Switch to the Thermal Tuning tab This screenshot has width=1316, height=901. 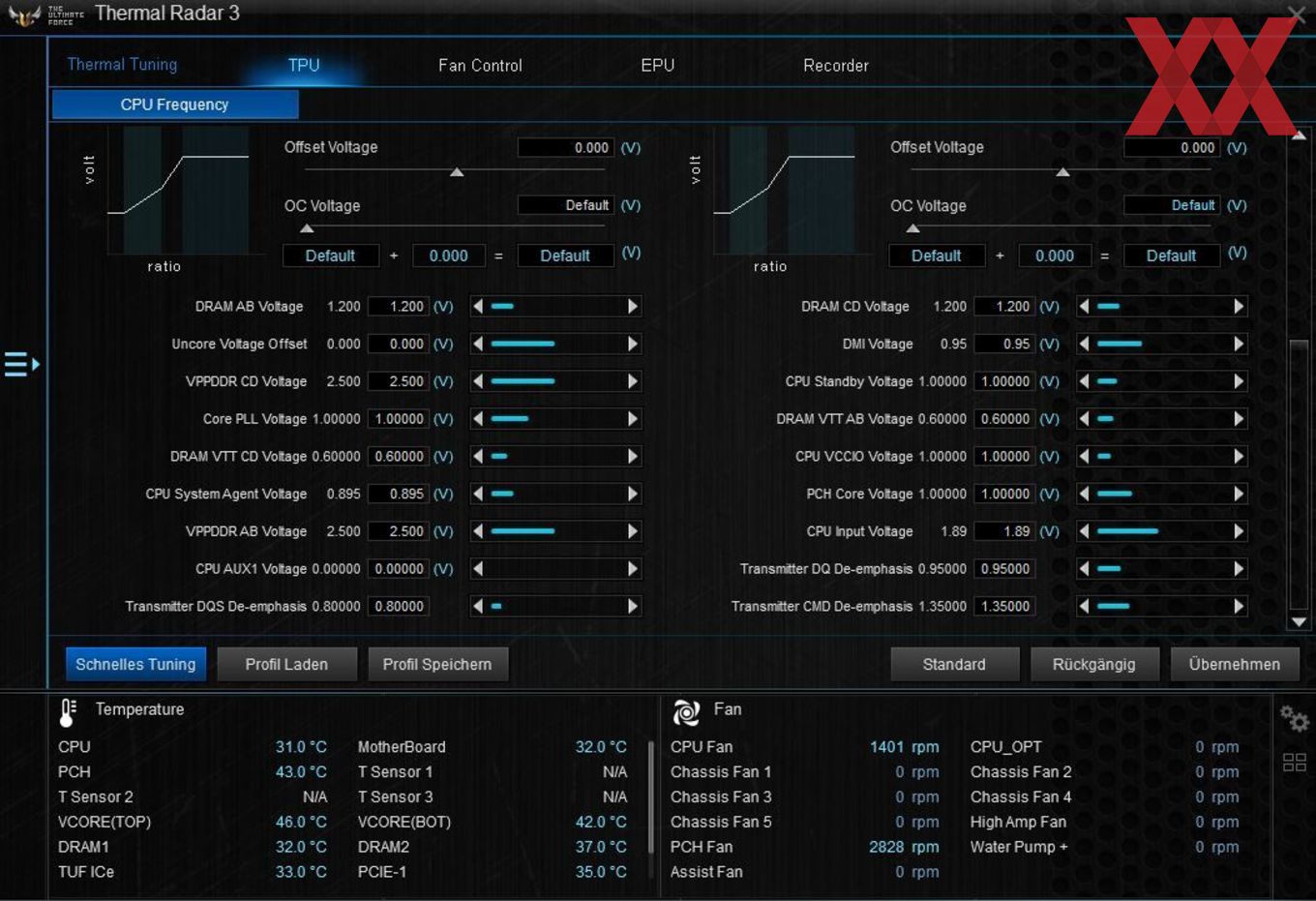122,65
